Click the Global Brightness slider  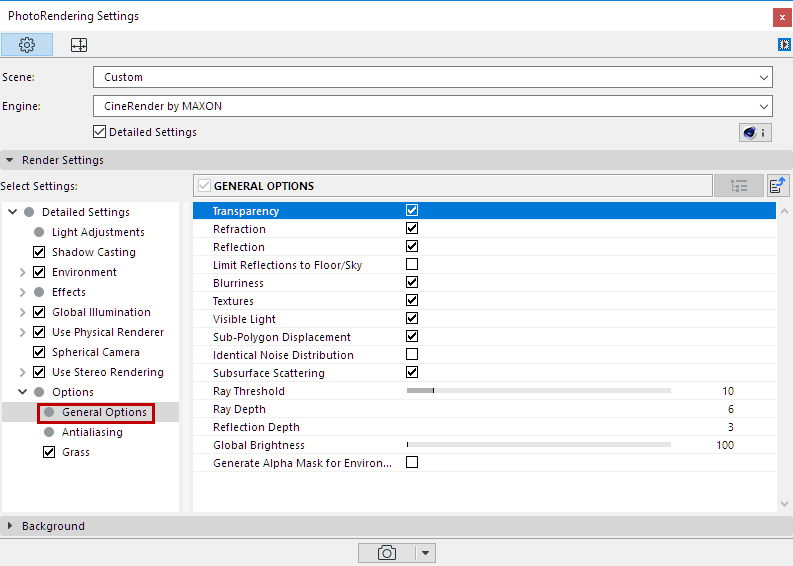tap(539, 445)
